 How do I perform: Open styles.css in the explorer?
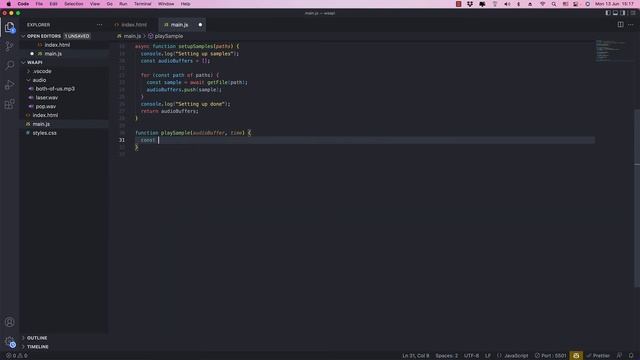(x=44, y=133)
